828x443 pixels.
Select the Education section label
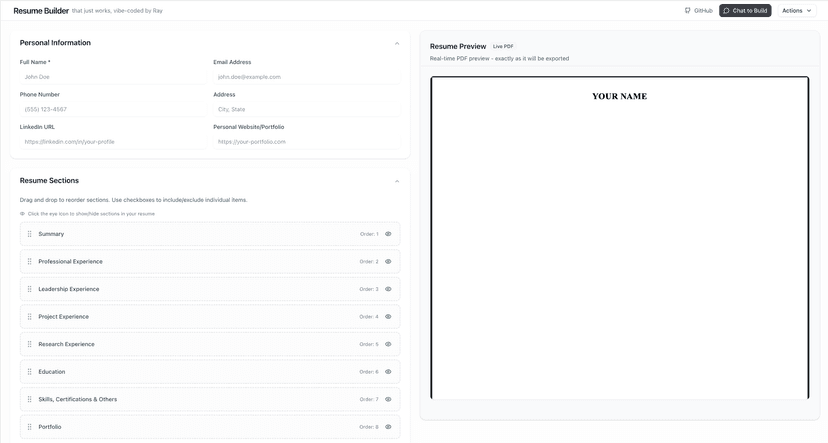point(52,372)
